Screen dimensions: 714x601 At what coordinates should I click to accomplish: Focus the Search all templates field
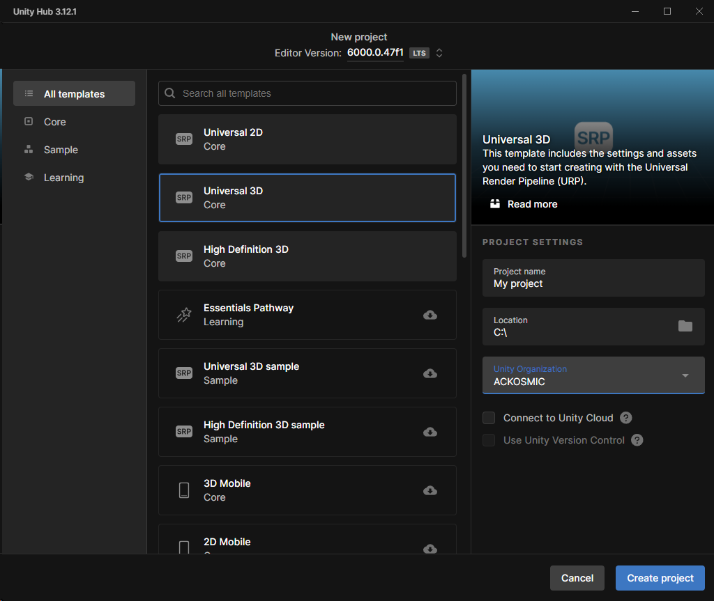[x=307, y=93]
